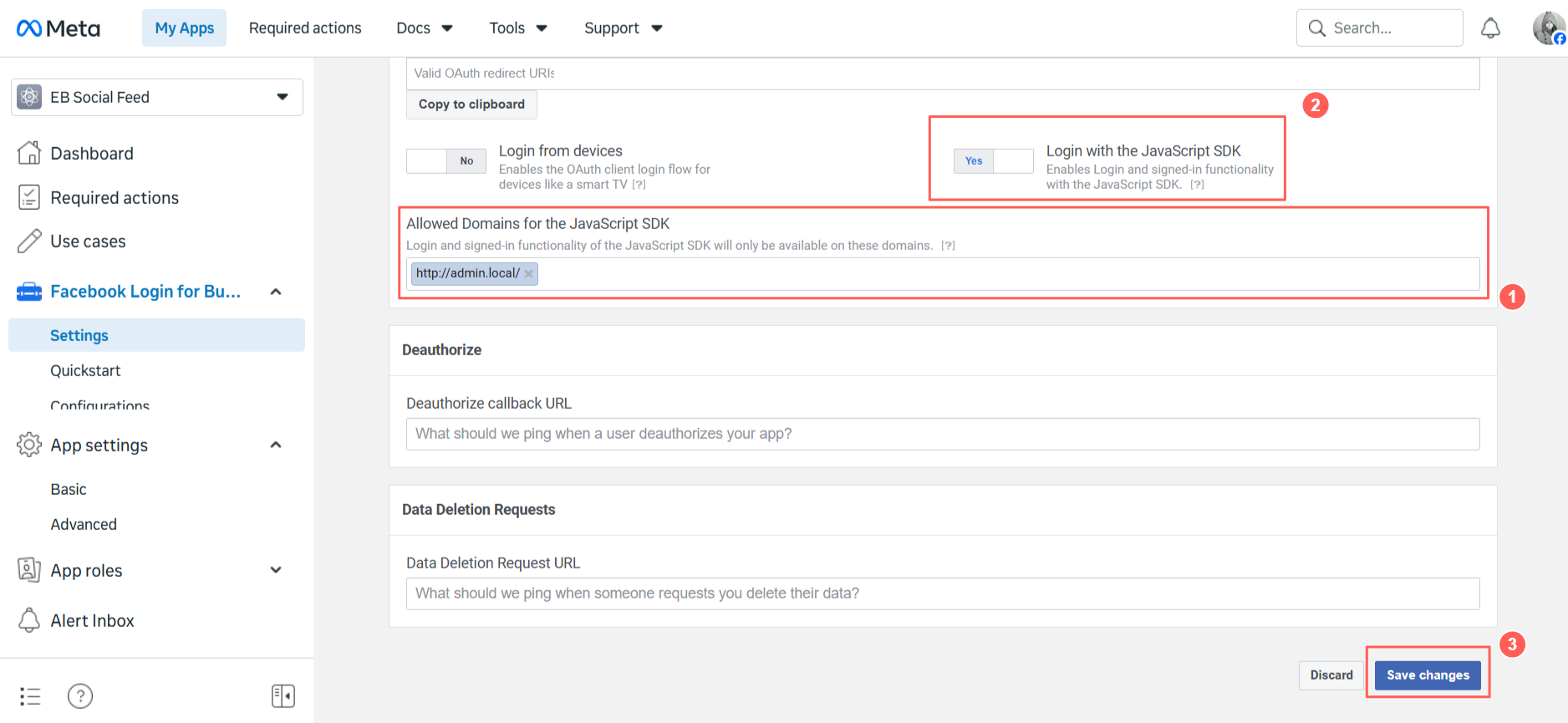This screenshot has width=1568, height=723.
Task: Collapse the sidebar panel icon
Action: (283, 696)
